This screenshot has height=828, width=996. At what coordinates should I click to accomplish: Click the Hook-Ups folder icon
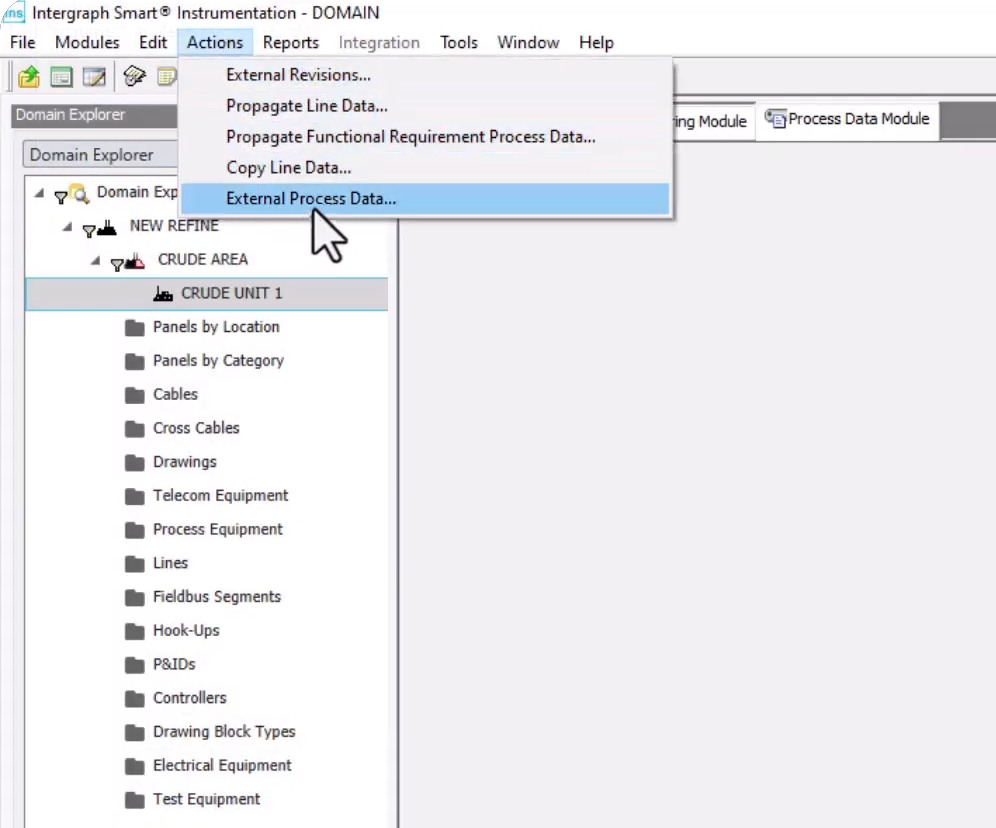[135, 631]
